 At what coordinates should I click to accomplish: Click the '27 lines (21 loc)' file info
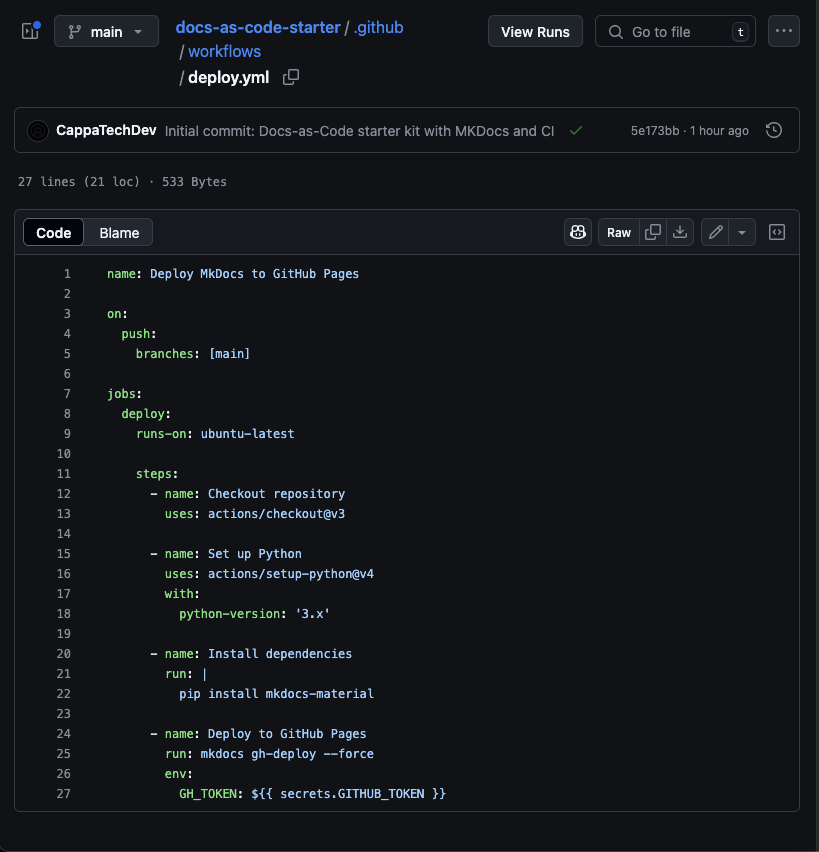[x=79, y=182]
